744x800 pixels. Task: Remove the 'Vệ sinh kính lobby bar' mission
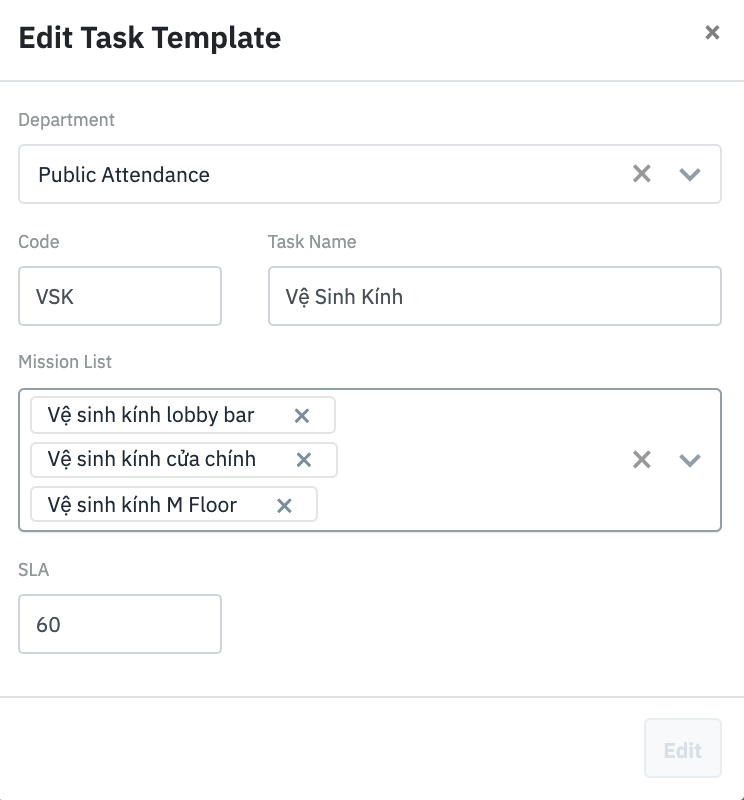click(x=302, y=415)
